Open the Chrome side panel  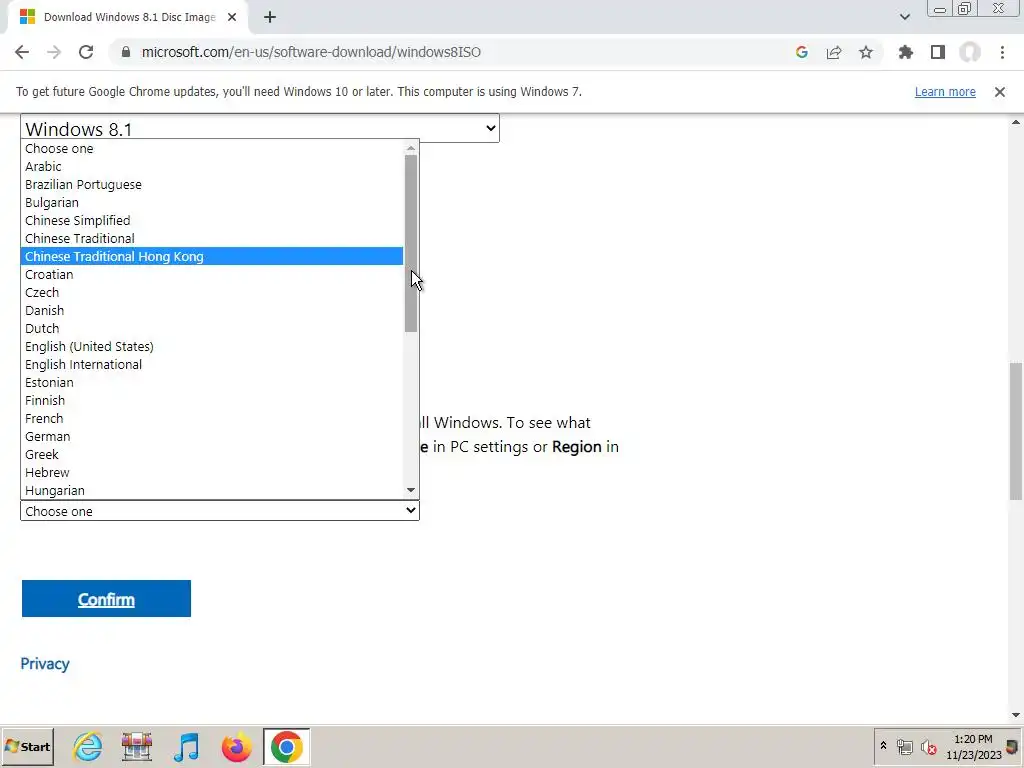click(x=938, y=52)
